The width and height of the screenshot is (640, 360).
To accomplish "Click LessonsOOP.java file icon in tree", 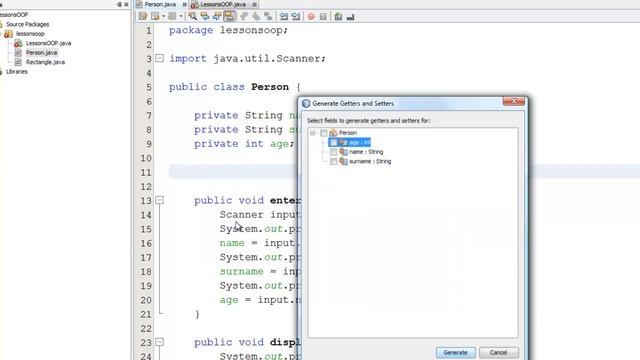I will [18, 43].
